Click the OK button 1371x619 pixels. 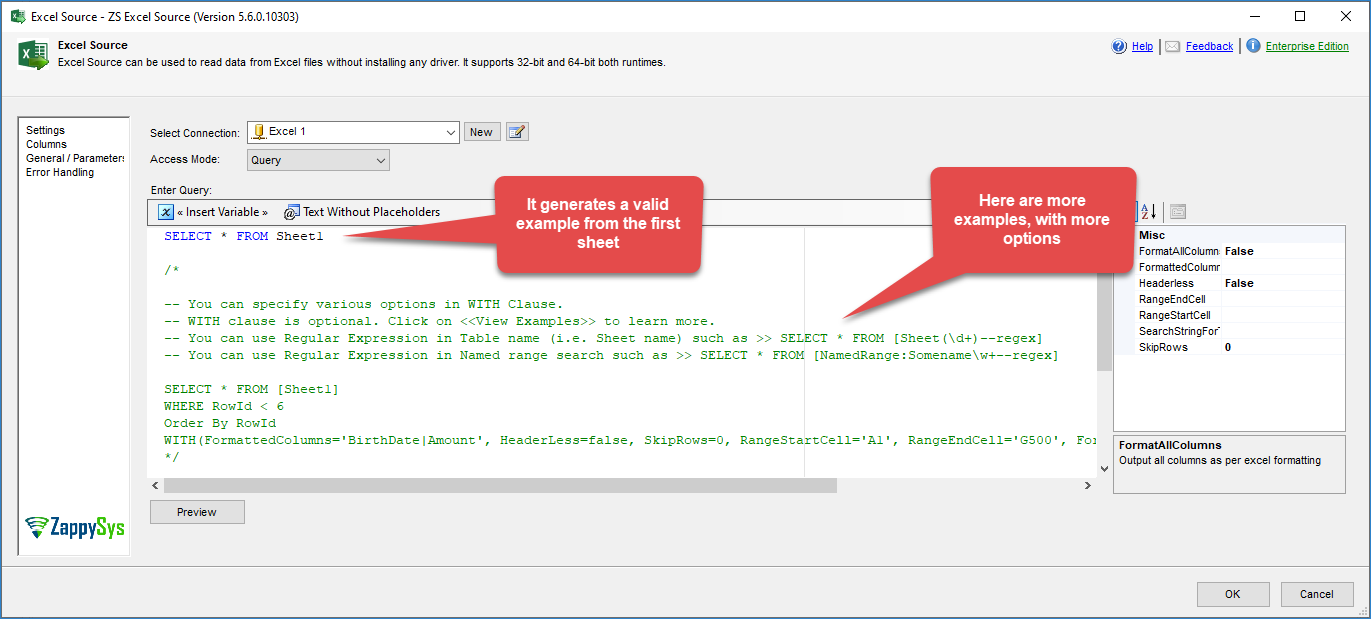coord(1233,594)
